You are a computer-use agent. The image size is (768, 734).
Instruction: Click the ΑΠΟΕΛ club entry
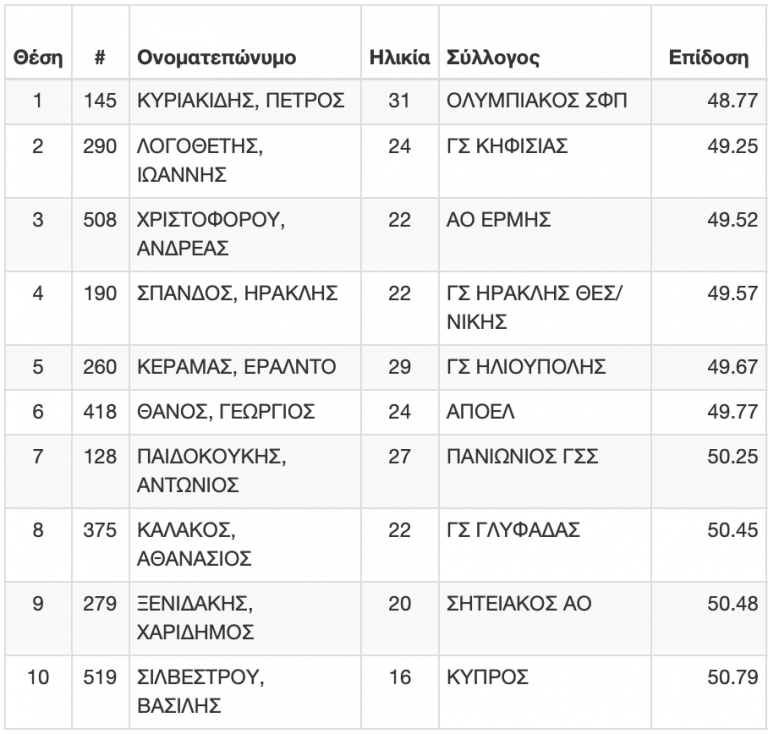480,412
